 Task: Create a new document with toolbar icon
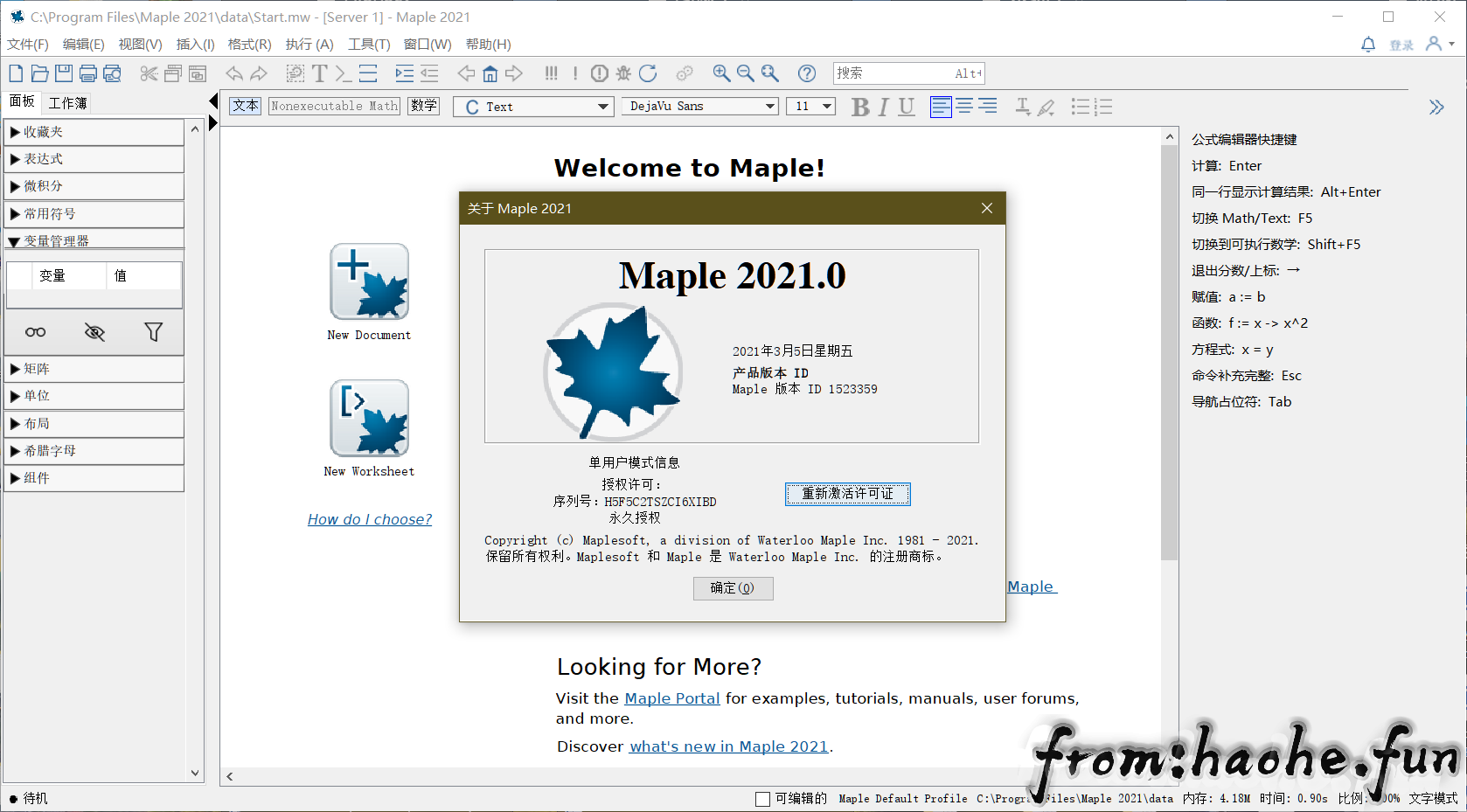pyautogui.click(x=17, y=73)
